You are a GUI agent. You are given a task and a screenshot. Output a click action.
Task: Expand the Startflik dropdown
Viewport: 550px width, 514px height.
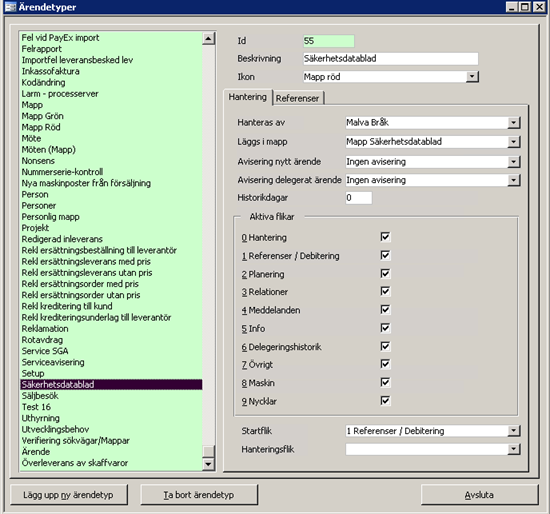coord(514,430)
